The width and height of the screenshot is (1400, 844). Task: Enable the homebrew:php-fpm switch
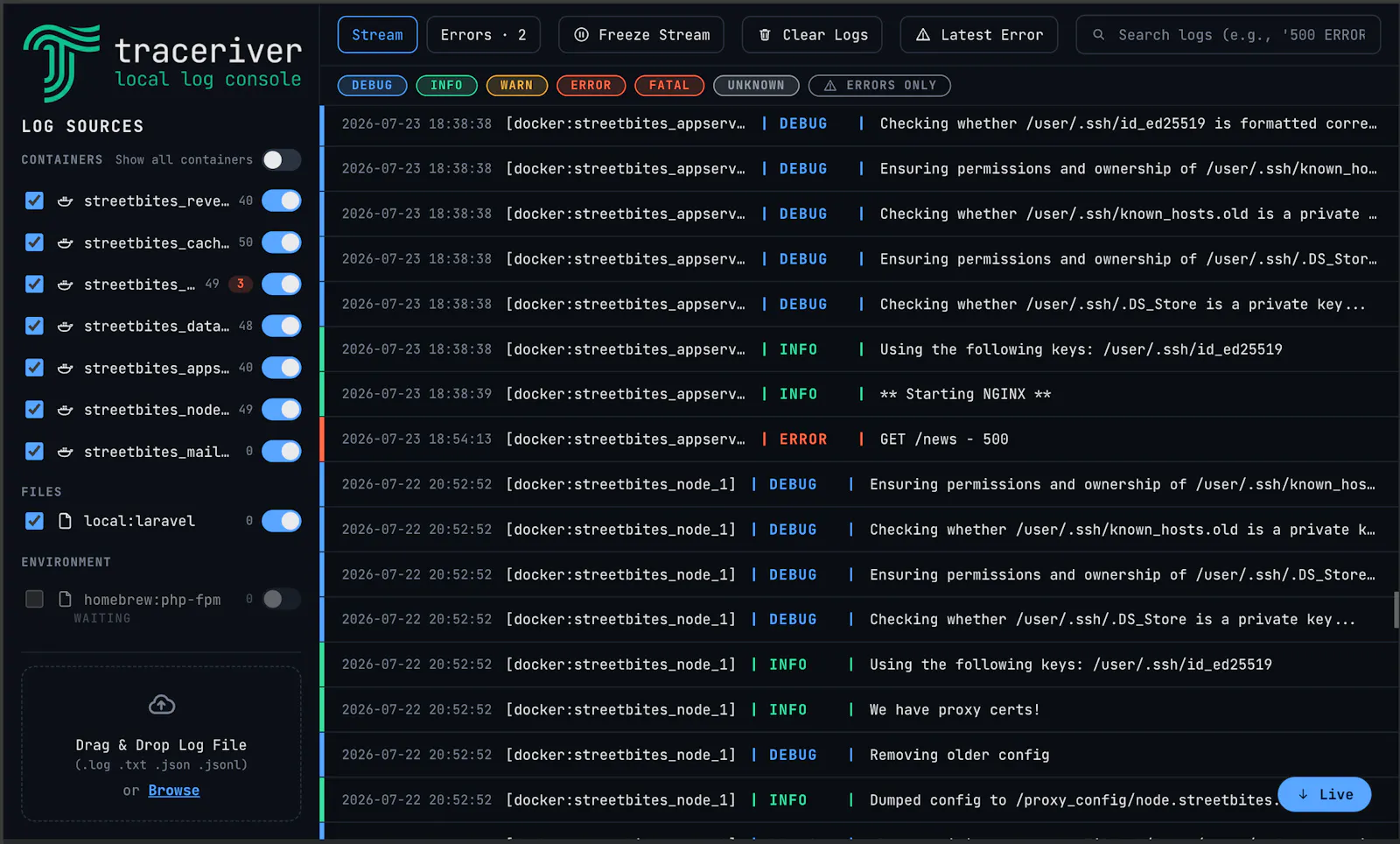pos(282,599)
